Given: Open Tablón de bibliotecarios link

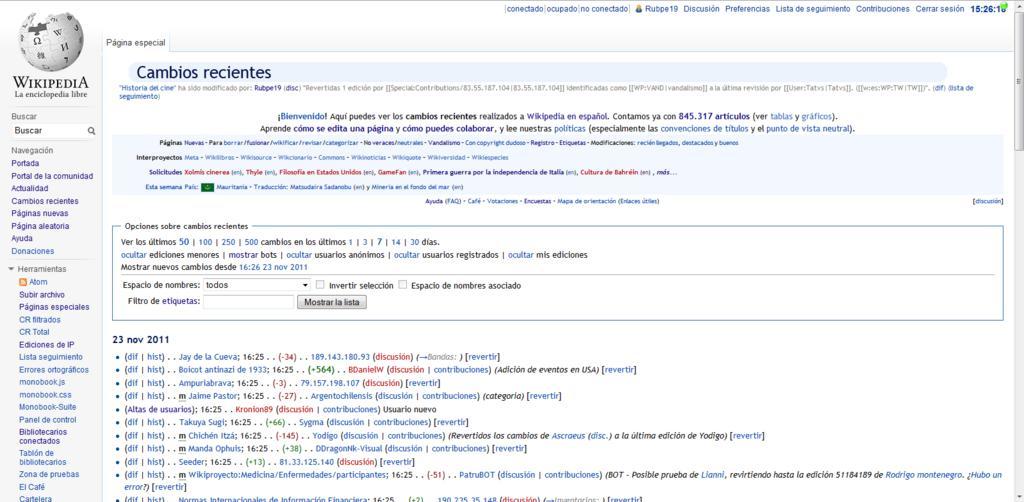Looking at the screenshot, I should tap(44, 458).
